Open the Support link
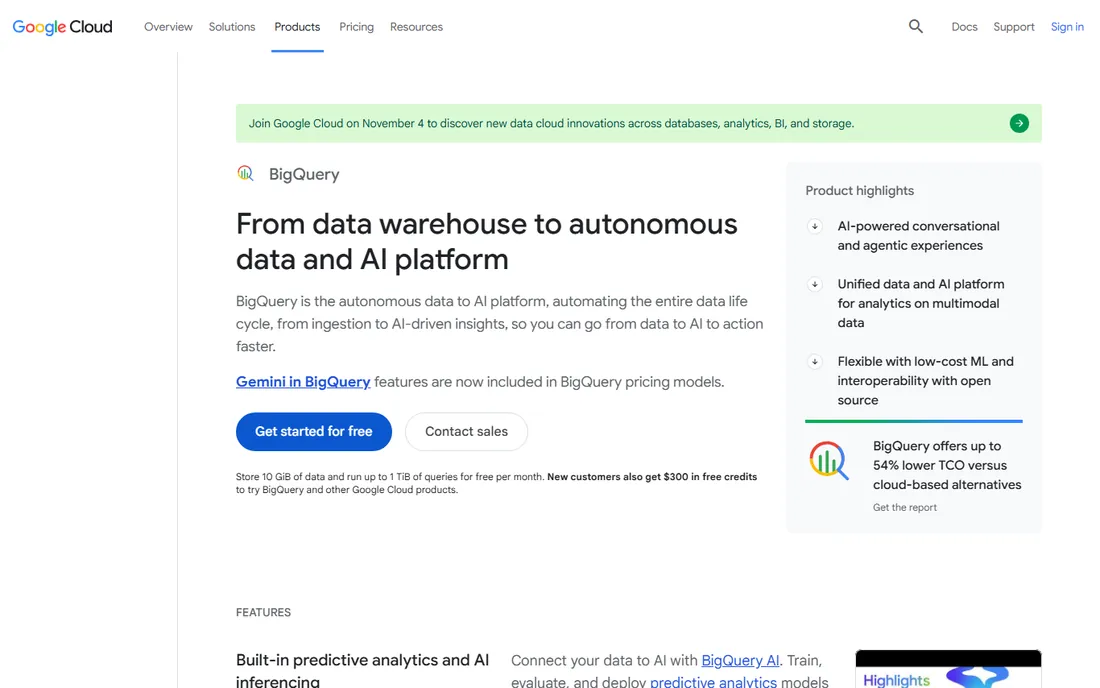 1014,27
